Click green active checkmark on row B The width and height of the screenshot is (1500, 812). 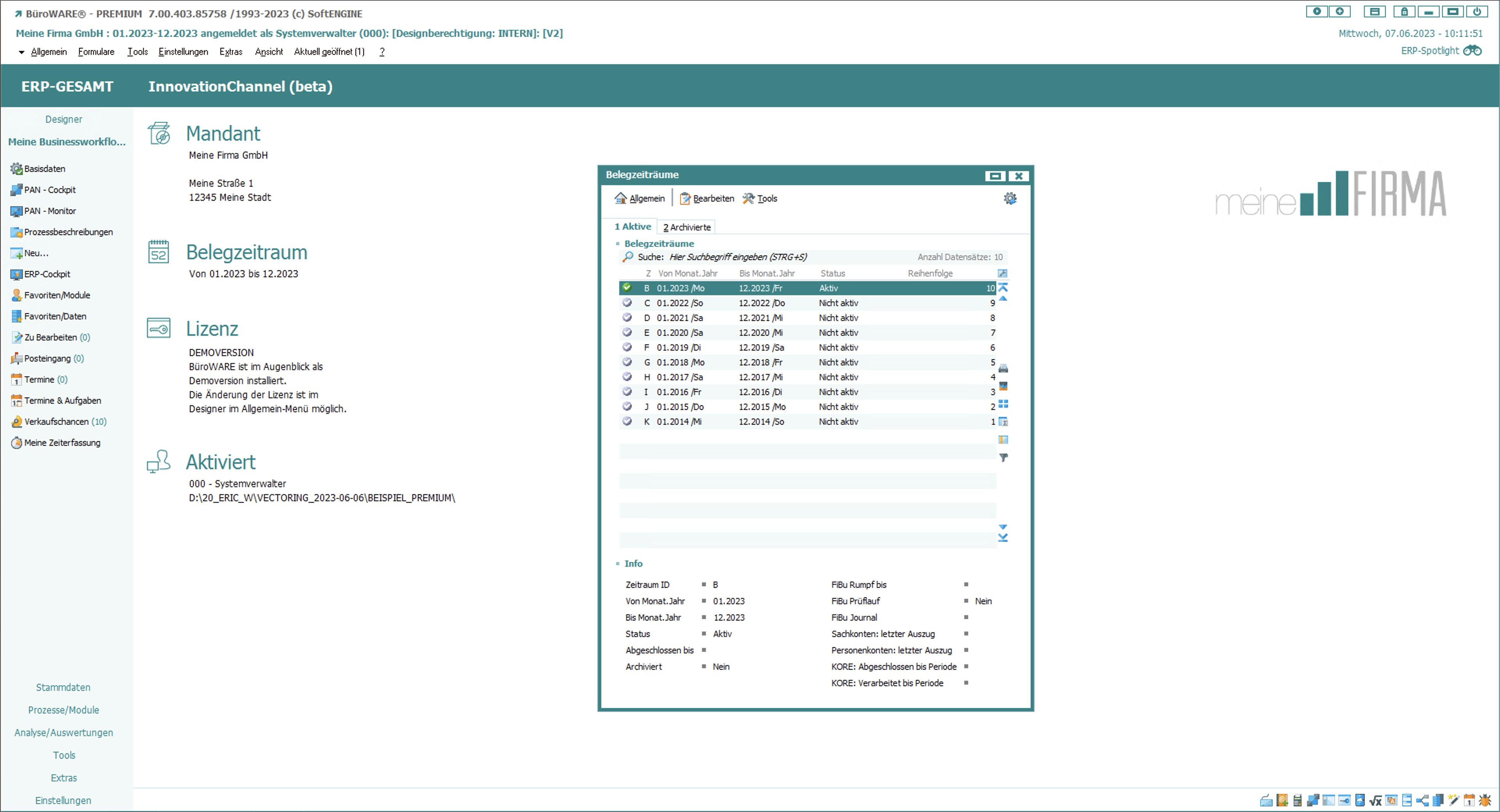point(627,288)
